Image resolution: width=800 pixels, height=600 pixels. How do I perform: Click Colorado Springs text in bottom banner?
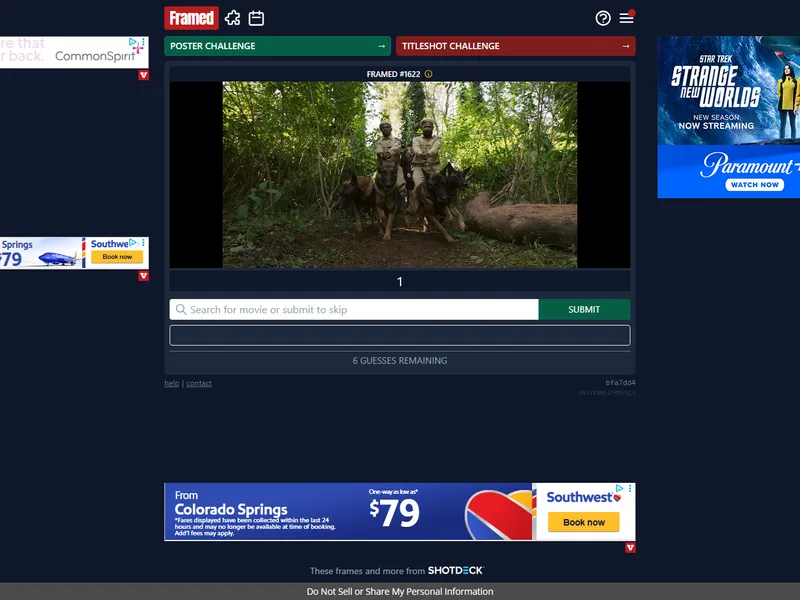231,509
